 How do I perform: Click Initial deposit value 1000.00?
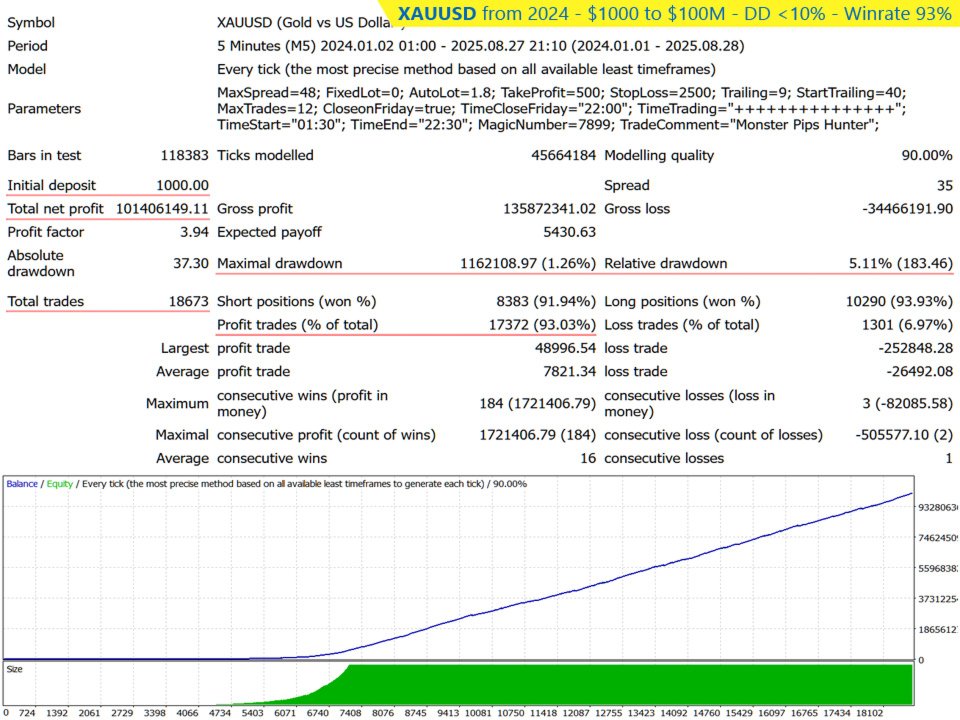point(182,185)
